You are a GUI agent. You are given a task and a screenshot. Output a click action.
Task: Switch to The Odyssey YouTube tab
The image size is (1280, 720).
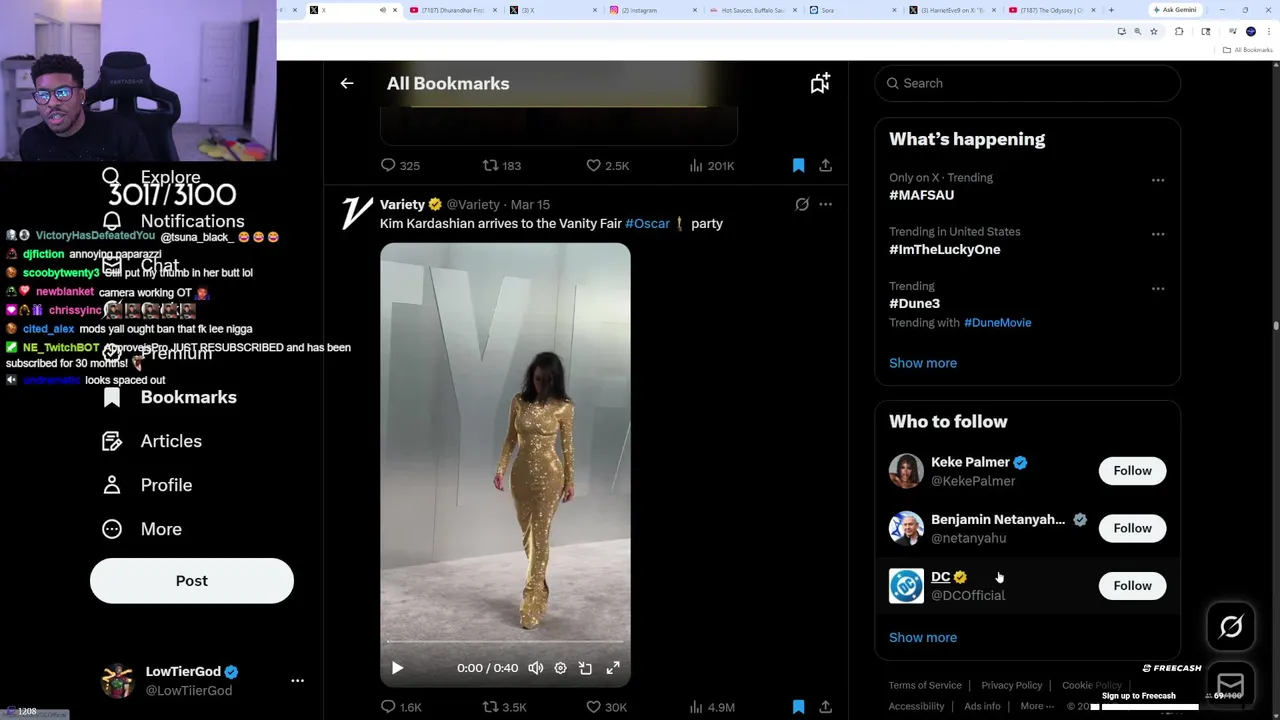pyautogui.click(x=1050, y=10)
